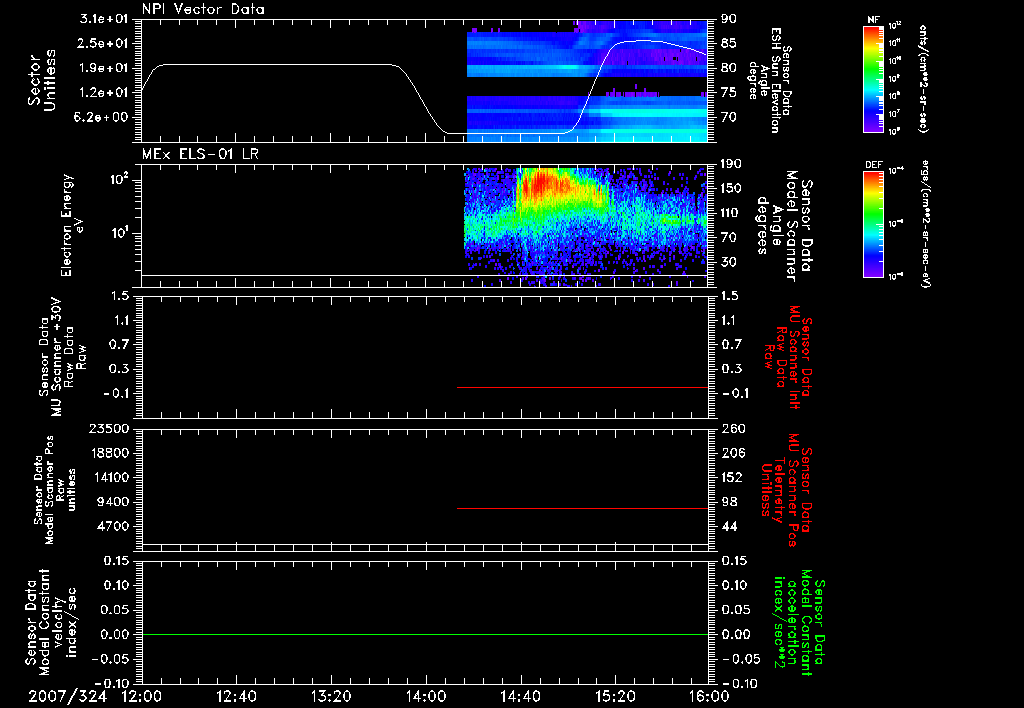Click the 16:00 time axis label

709,696
